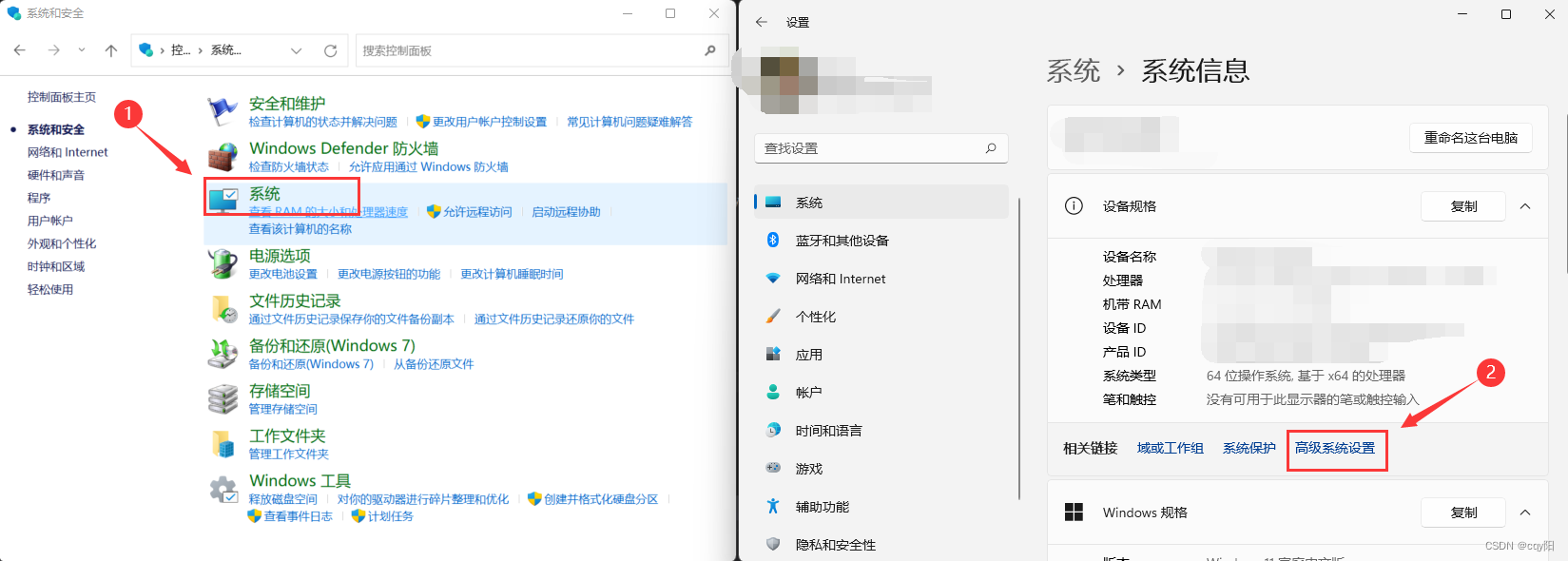Select User Accounts in Control Panel sidebar
Image resolution: width=1568 pixels, height=561 pixels.
(x=50, y=221)
